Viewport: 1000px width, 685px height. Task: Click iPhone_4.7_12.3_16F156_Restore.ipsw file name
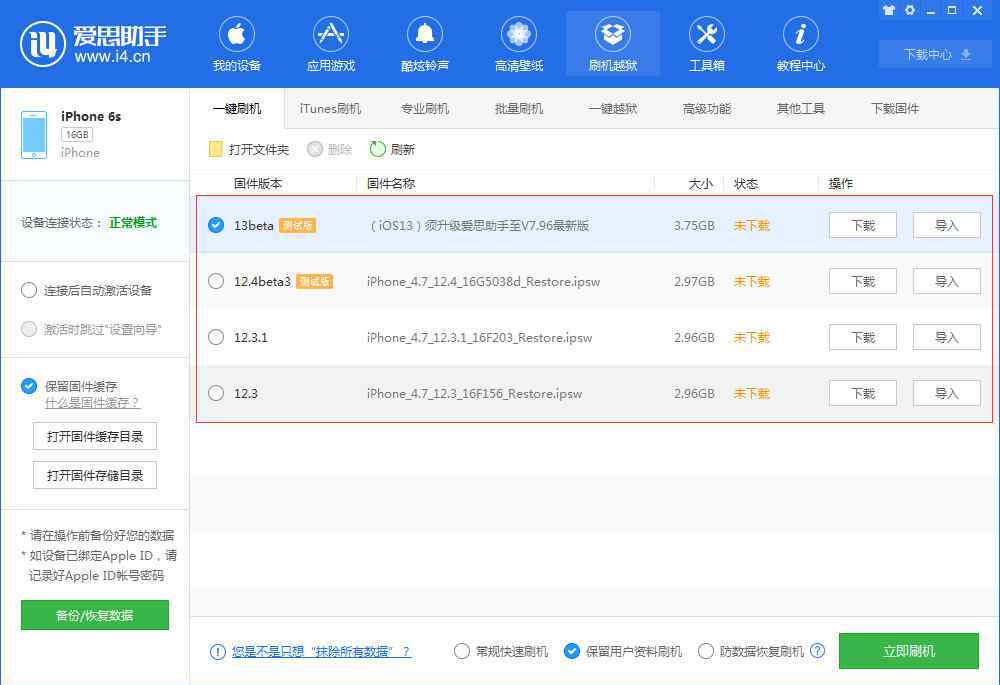(474, 394)
